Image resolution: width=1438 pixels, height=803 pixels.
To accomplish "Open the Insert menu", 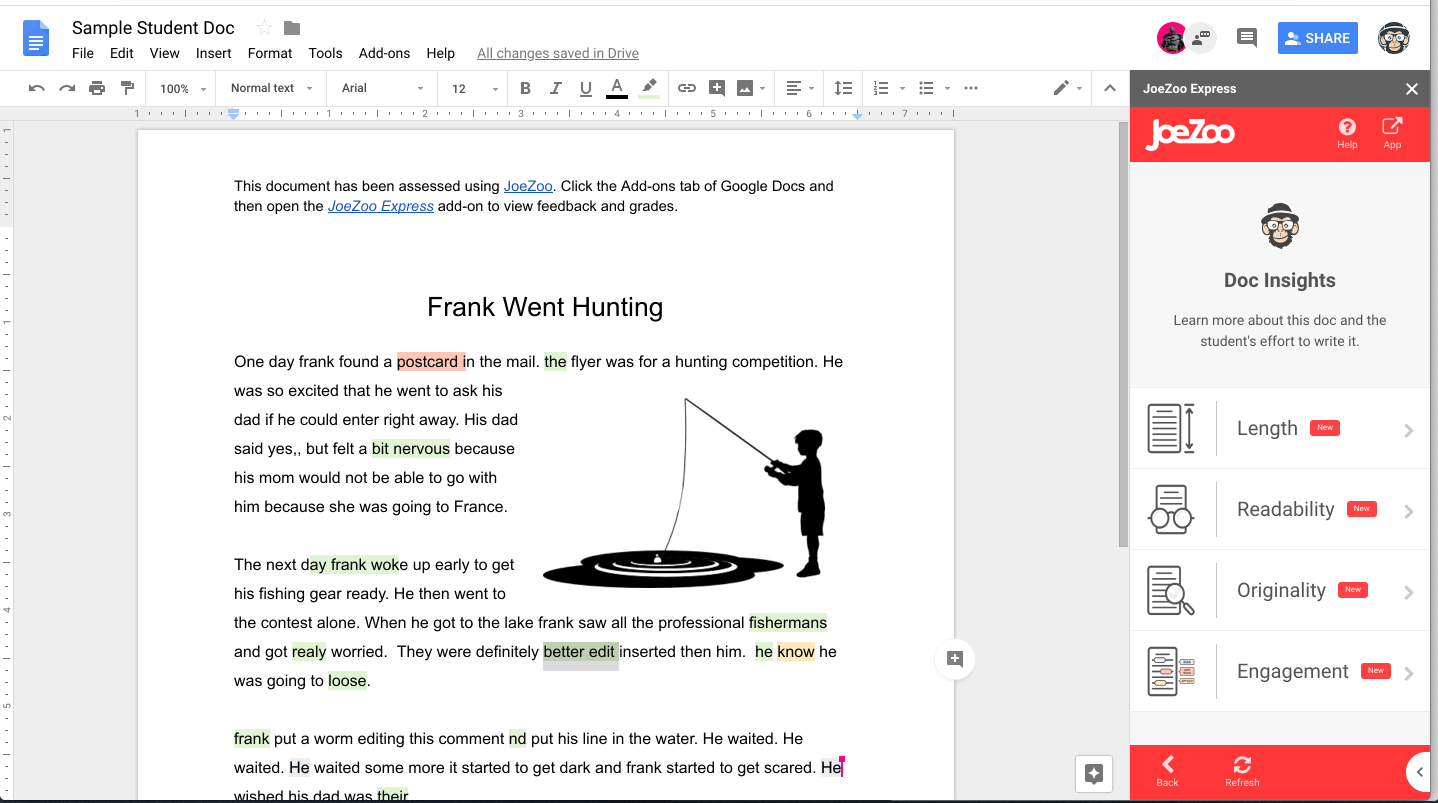I will pyautogui.click(x=214, y=53).
